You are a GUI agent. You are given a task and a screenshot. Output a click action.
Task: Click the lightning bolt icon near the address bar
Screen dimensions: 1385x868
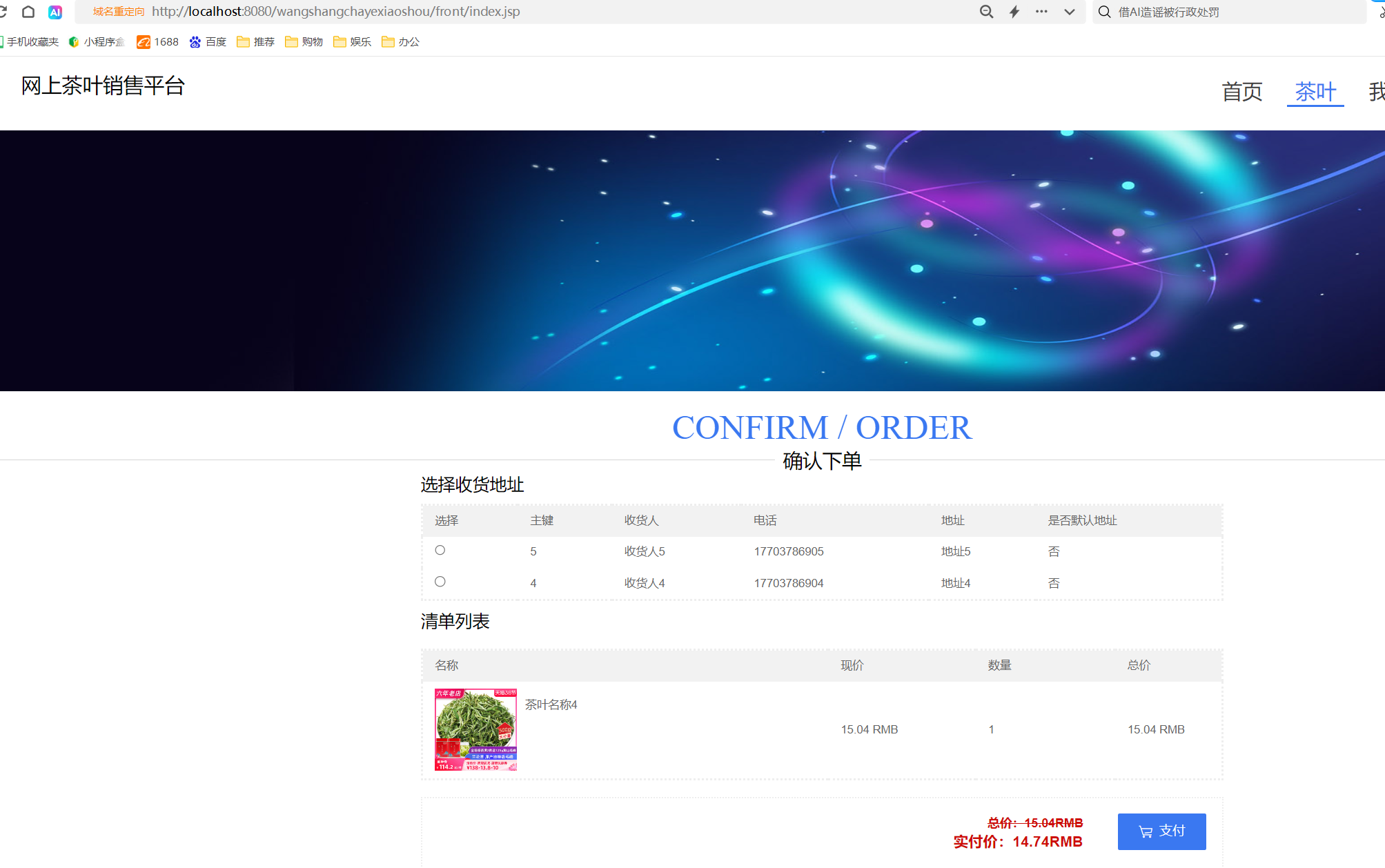[x=1014, y=12]
